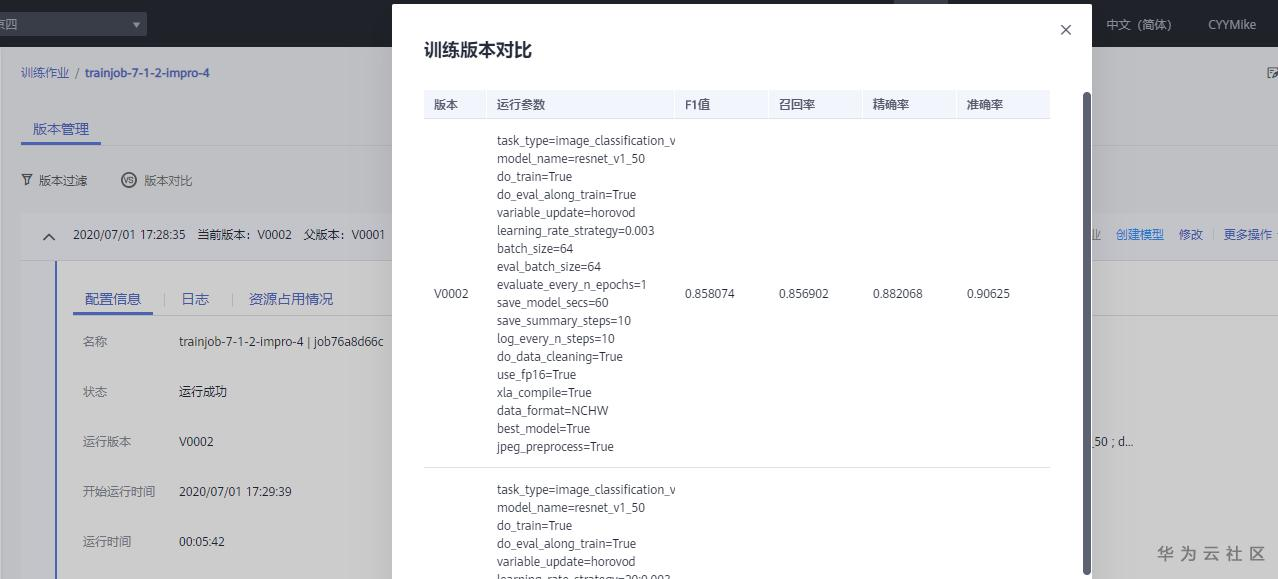Click the 版本对比 VS icon
The width and height of the screenshot is (1278, 579).
(128, 180)
